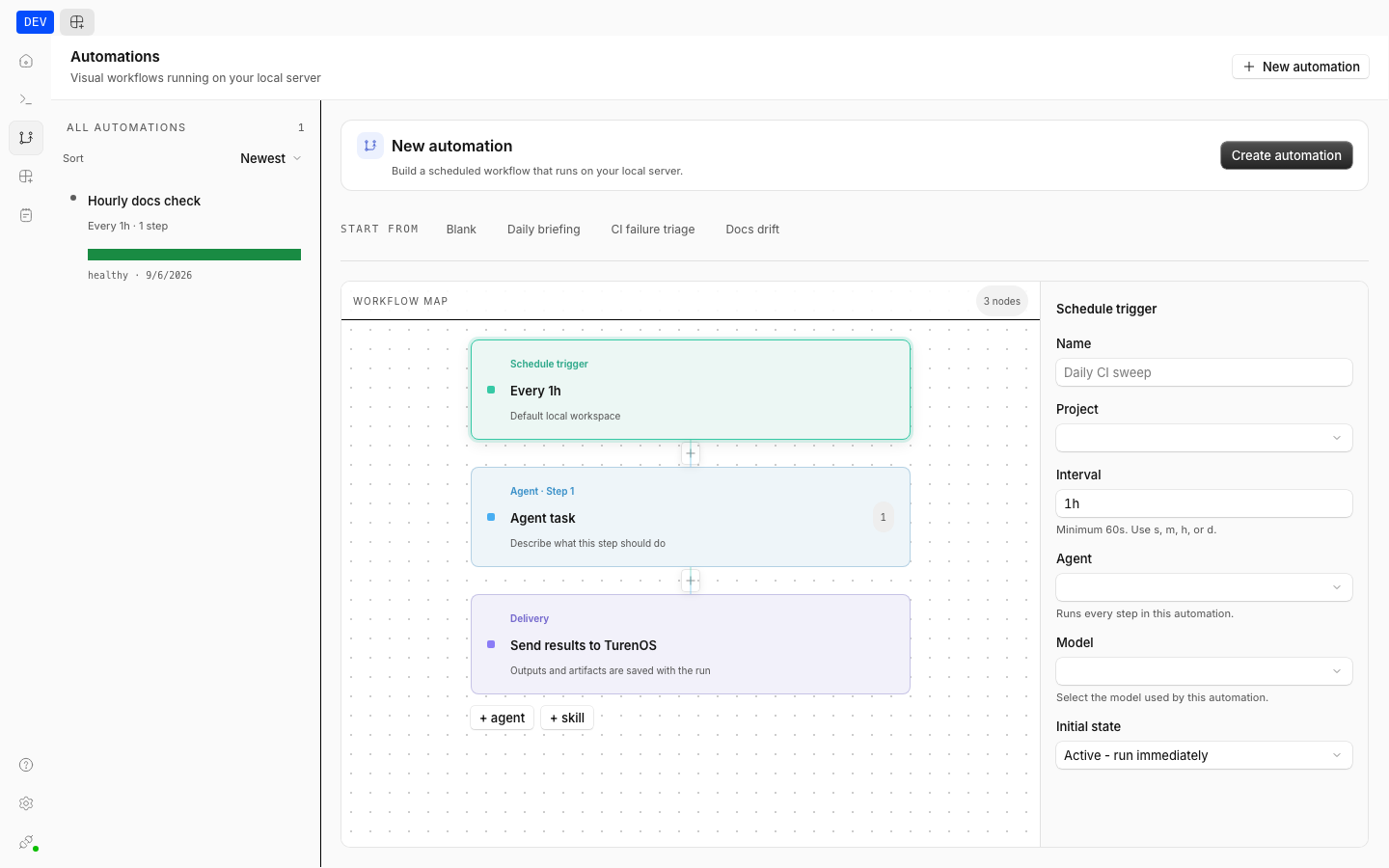Screen dimensions: 1389x868
Task: Click the step count badge on Agent task
Action: pyautogui.click(x=883, y=517)
